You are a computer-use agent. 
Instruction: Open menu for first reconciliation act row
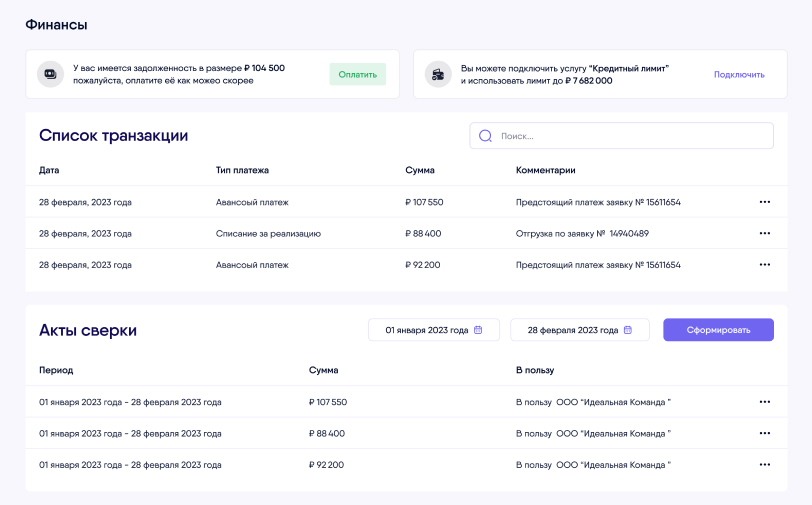pos(764,402)
